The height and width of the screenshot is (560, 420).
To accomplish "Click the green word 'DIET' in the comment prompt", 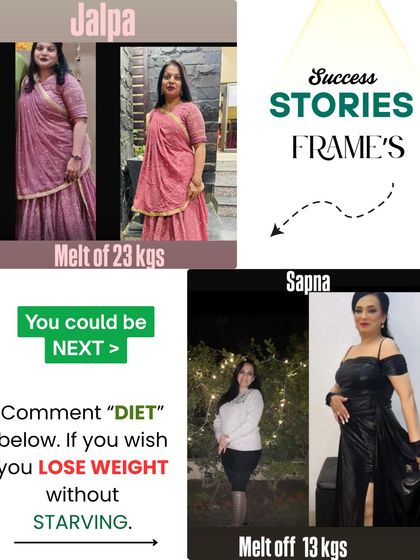I will pos(135,413).
